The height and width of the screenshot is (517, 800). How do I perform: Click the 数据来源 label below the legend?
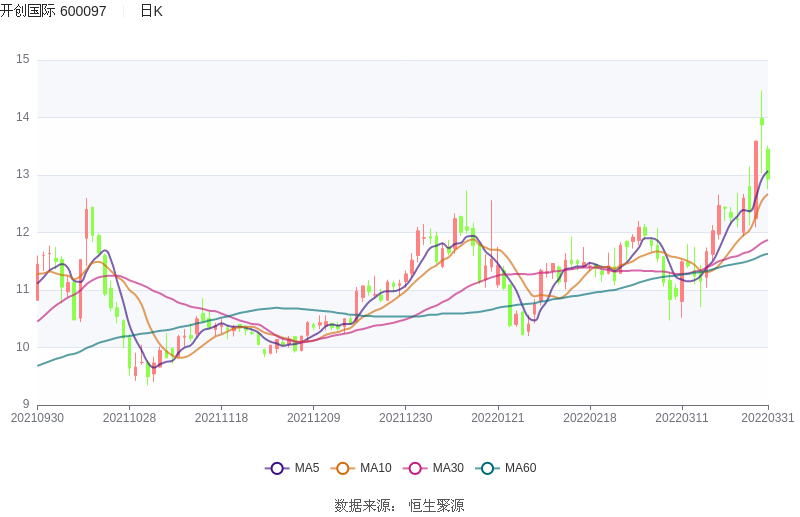click(364, 505)
